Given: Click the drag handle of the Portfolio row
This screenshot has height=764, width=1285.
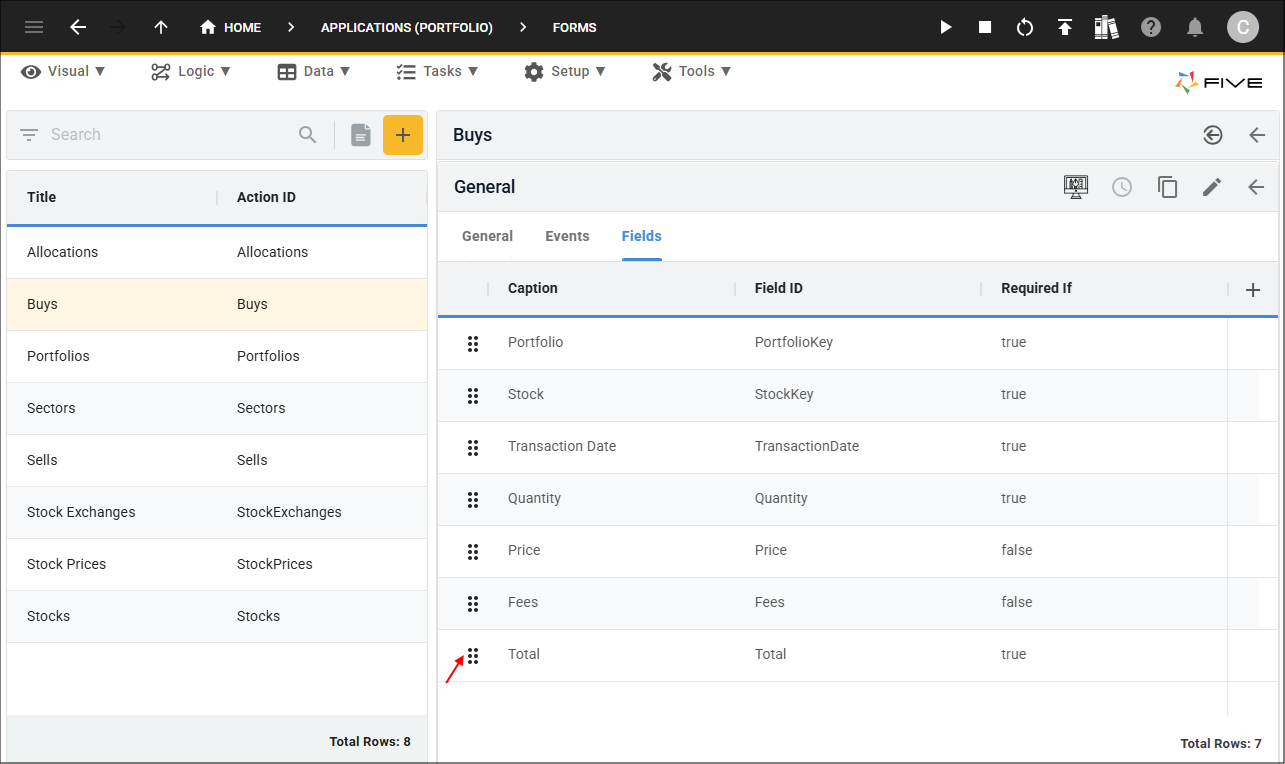Looking at the screenshot, I should click(x=473, y=344).
